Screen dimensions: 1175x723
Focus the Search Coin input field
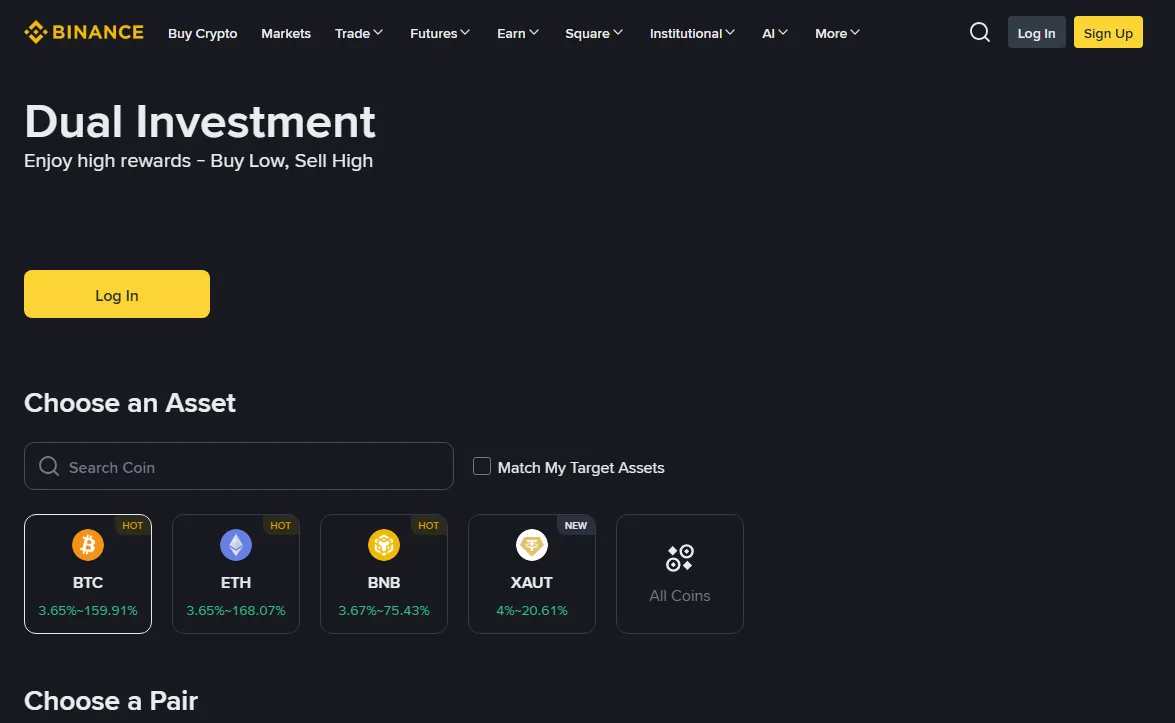[238, 466]
